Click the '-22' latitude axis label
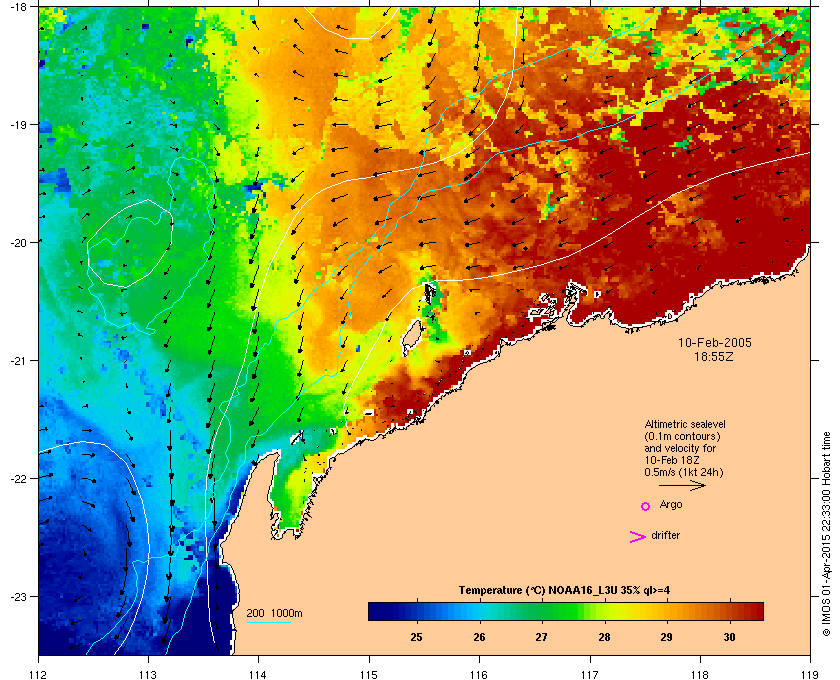Image resolution: width=840 pixels, height=680 pixels. point(19,478)
